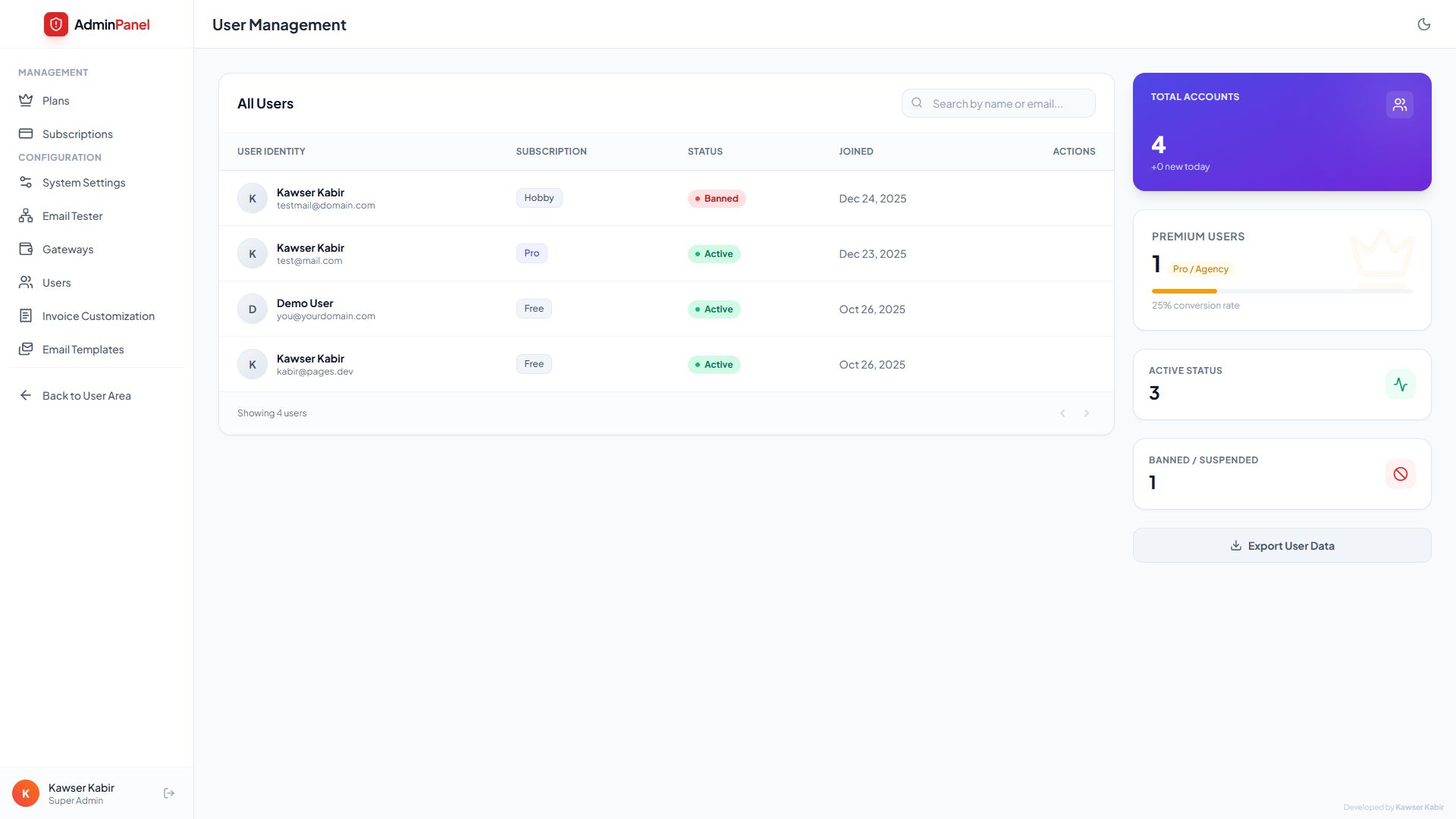Go to next page of users

(x=1086, y=413)
